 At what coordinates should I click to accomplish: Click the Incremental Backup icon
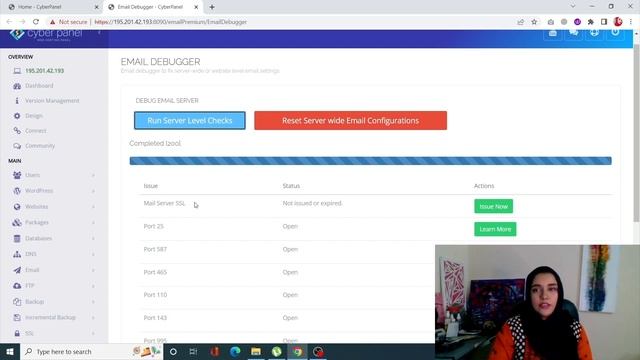point(17,318)
